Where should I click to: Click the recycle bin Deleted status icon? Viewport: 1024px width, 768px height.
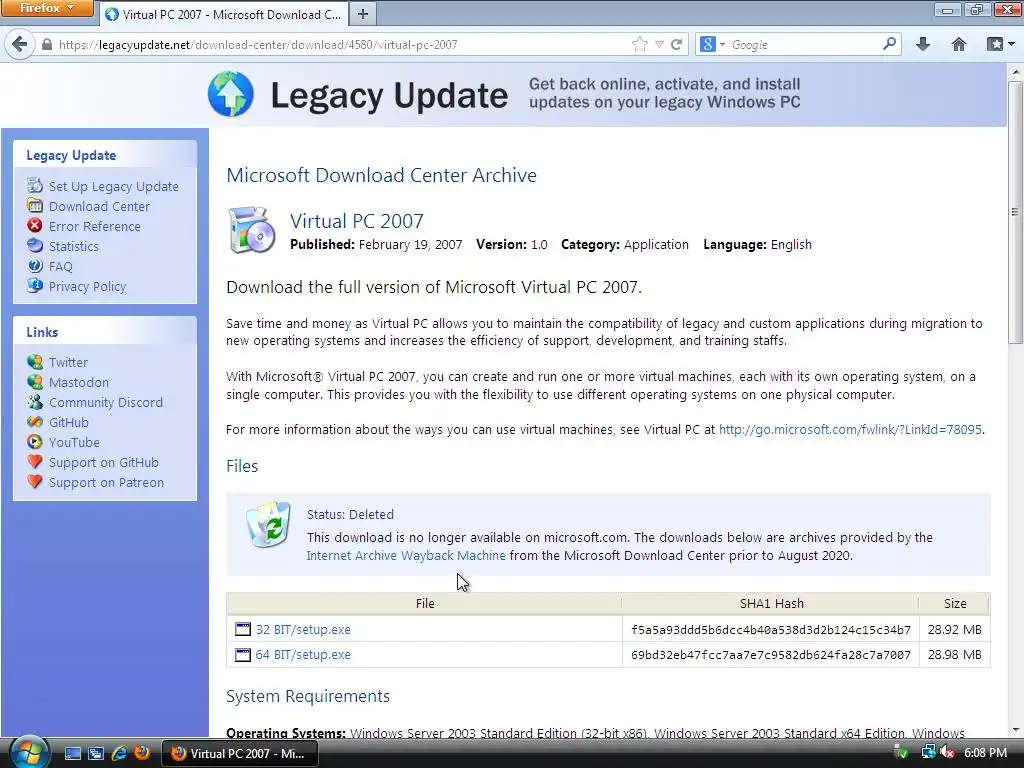[268, 524]
